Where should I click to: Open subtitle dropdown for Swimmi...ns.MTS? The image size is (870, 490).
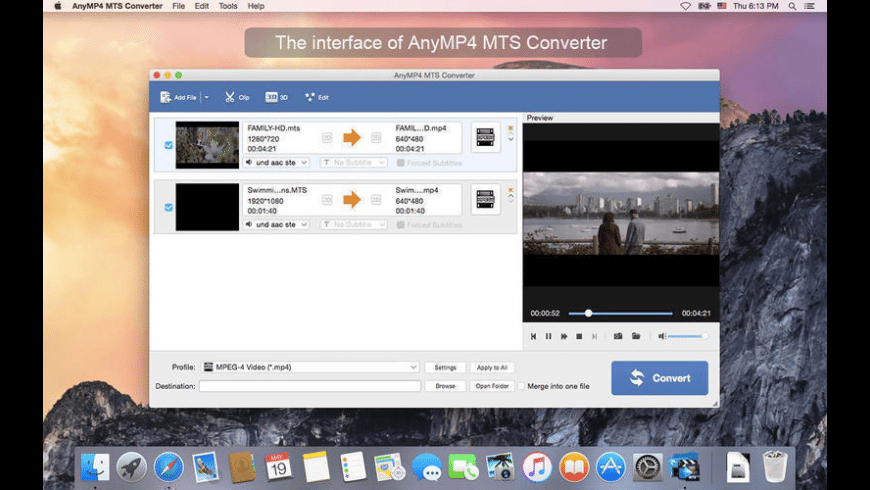tap(353, 225)
